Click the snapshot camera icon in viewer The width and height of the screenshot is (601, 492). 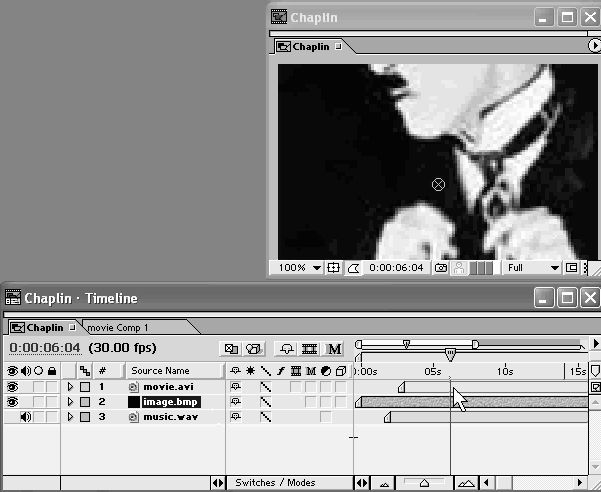(442, 268)
